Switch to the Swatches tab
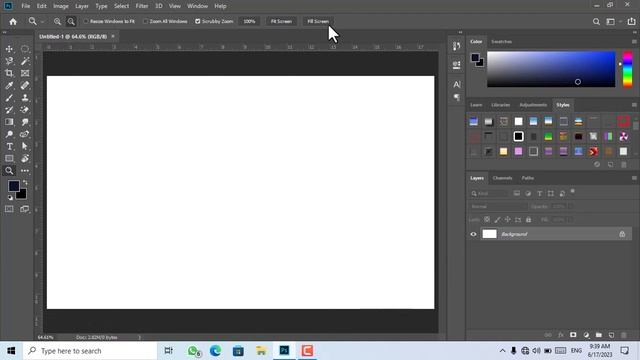 (x=501, y=42)
